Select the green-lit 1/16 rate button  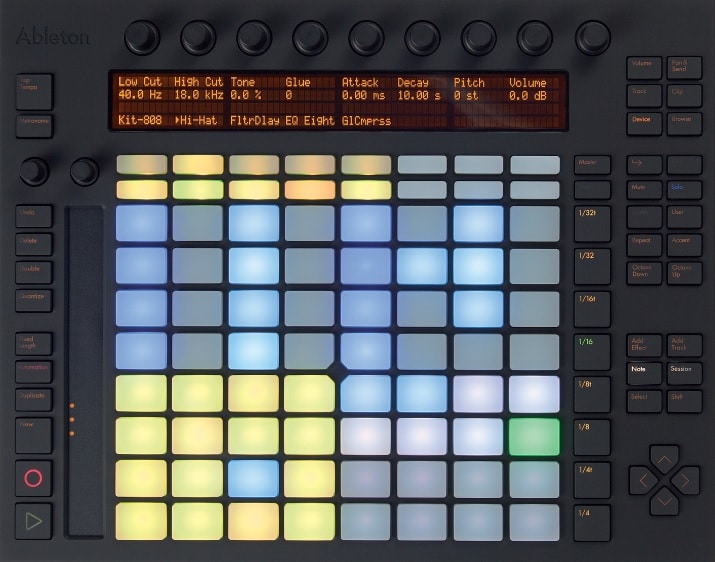pos(592,353)
